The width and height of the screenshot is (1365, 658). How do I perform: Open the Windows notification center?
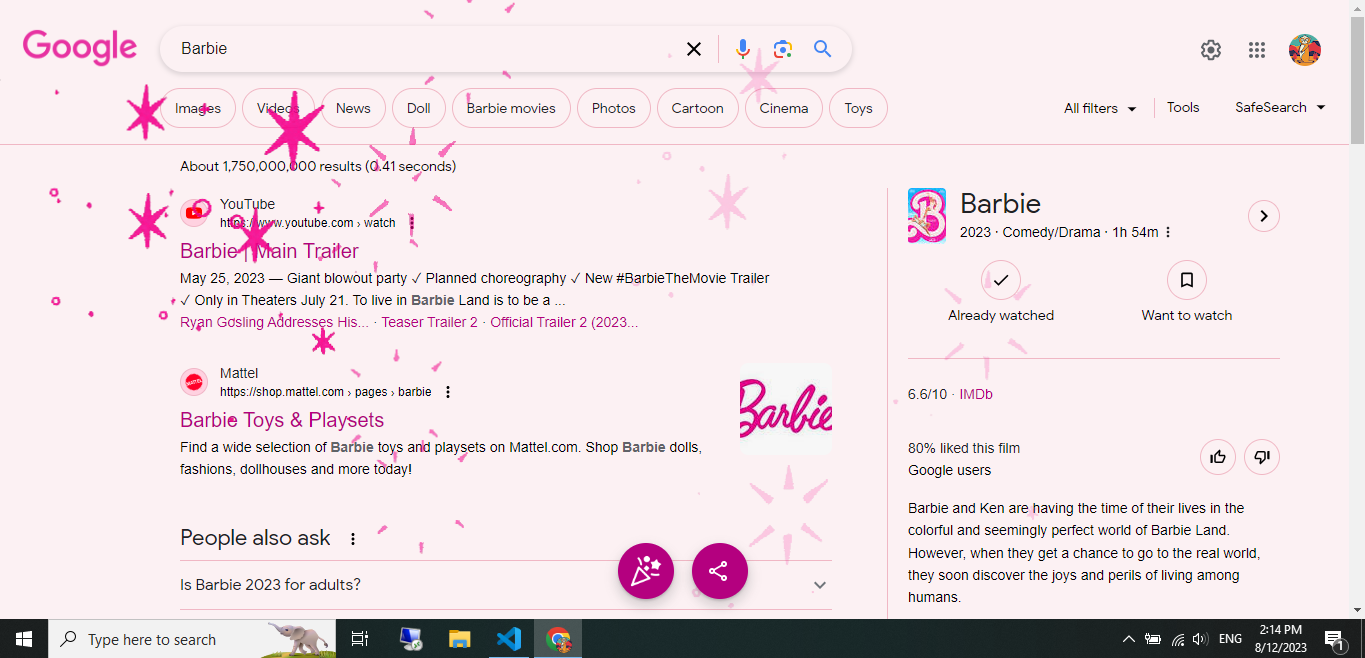[x=1333, y=639]
